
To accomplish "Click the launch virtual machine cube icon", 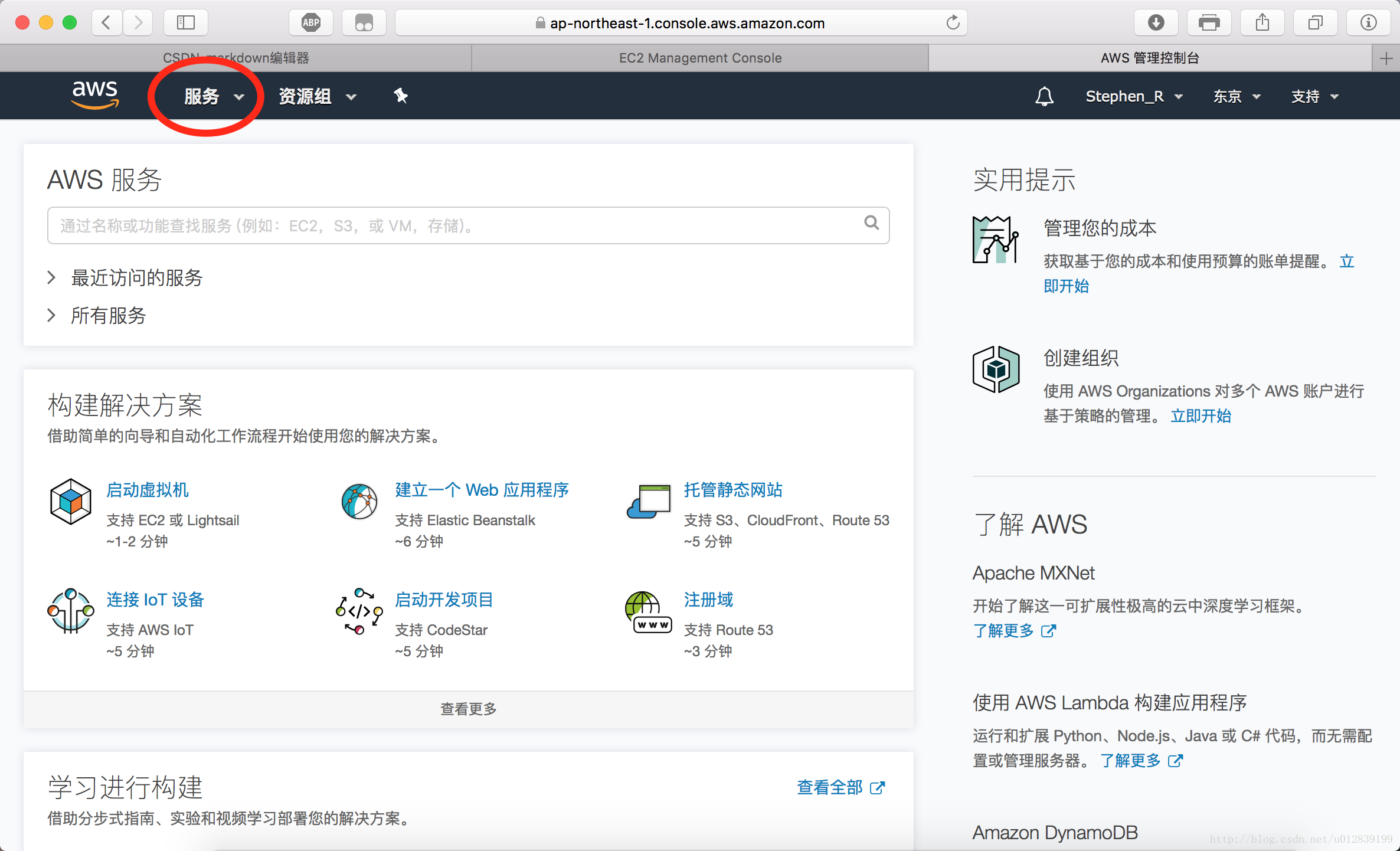I will [x=70, y=502].
